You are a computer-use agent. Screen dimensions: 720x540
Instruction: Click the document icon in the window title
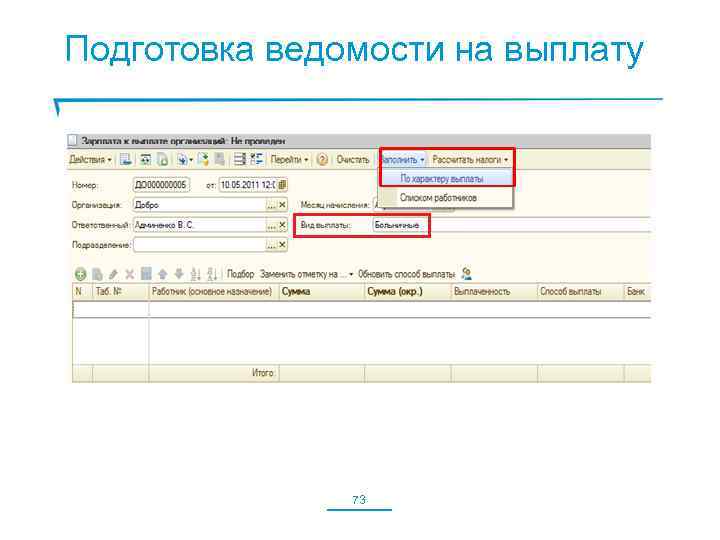point(73,141)
